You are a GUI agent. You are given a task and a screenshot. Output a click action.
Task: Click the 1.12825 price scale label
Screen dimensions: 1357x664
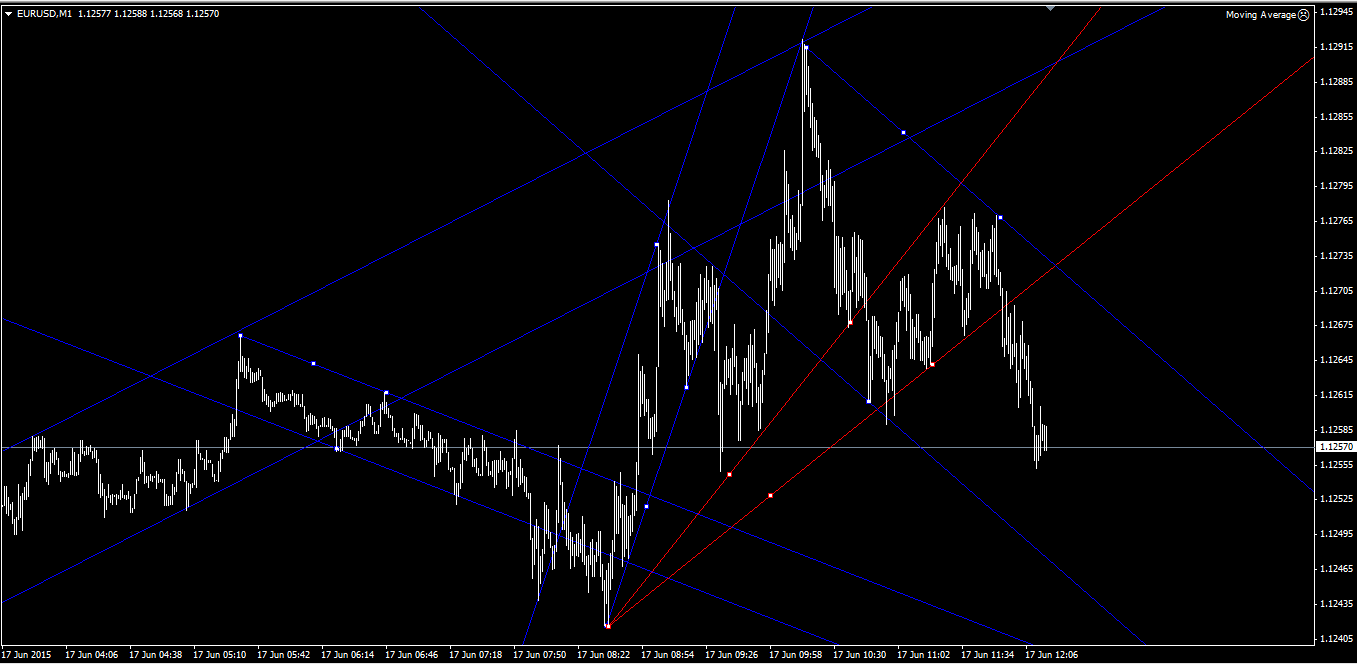(x=1336, y=151)
